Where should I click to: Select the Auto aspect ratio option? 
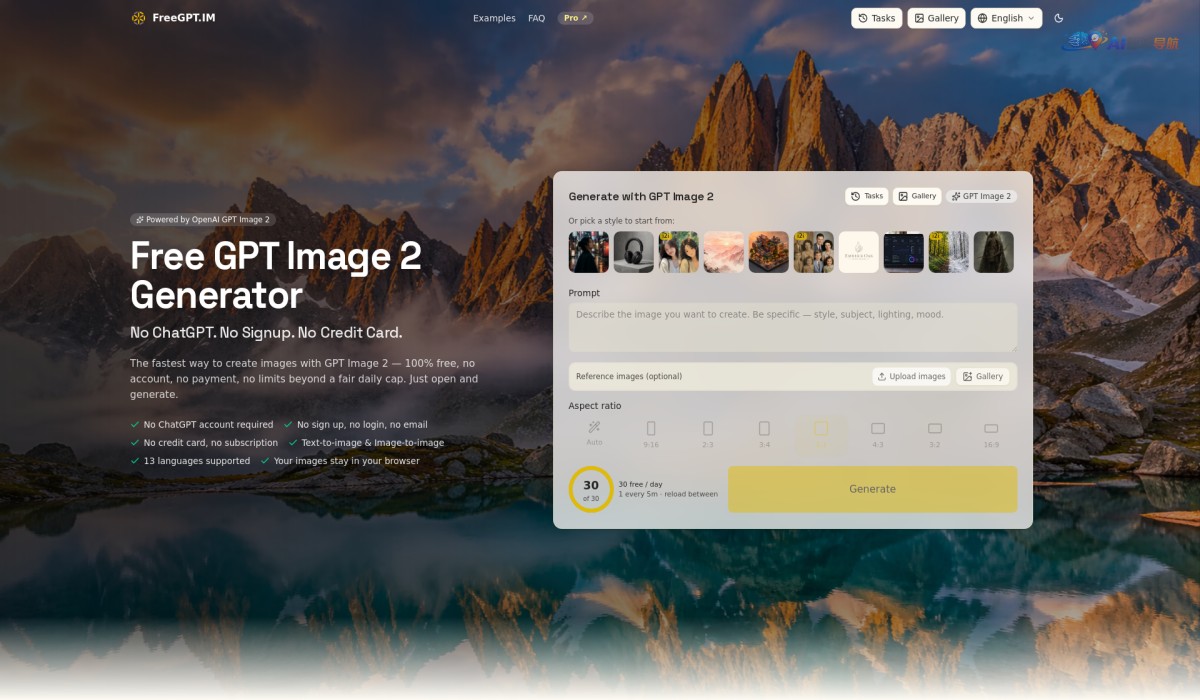click(x=595, y=433)
